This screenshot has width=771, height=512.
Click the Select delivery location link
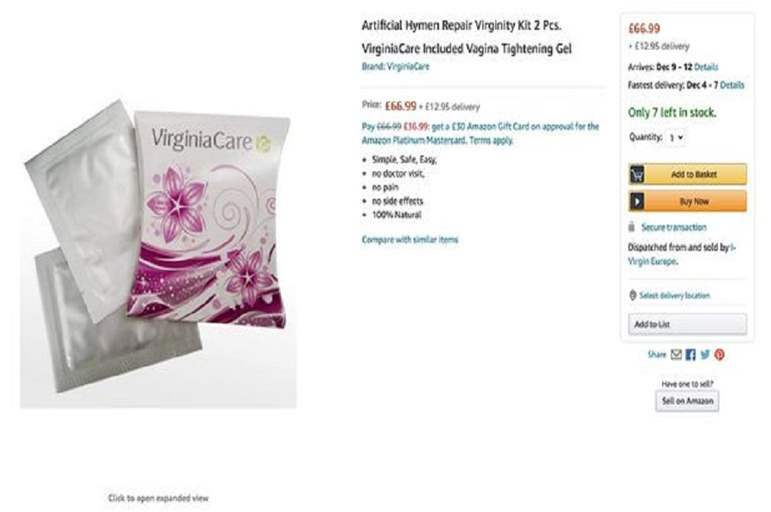coord(675,295)
